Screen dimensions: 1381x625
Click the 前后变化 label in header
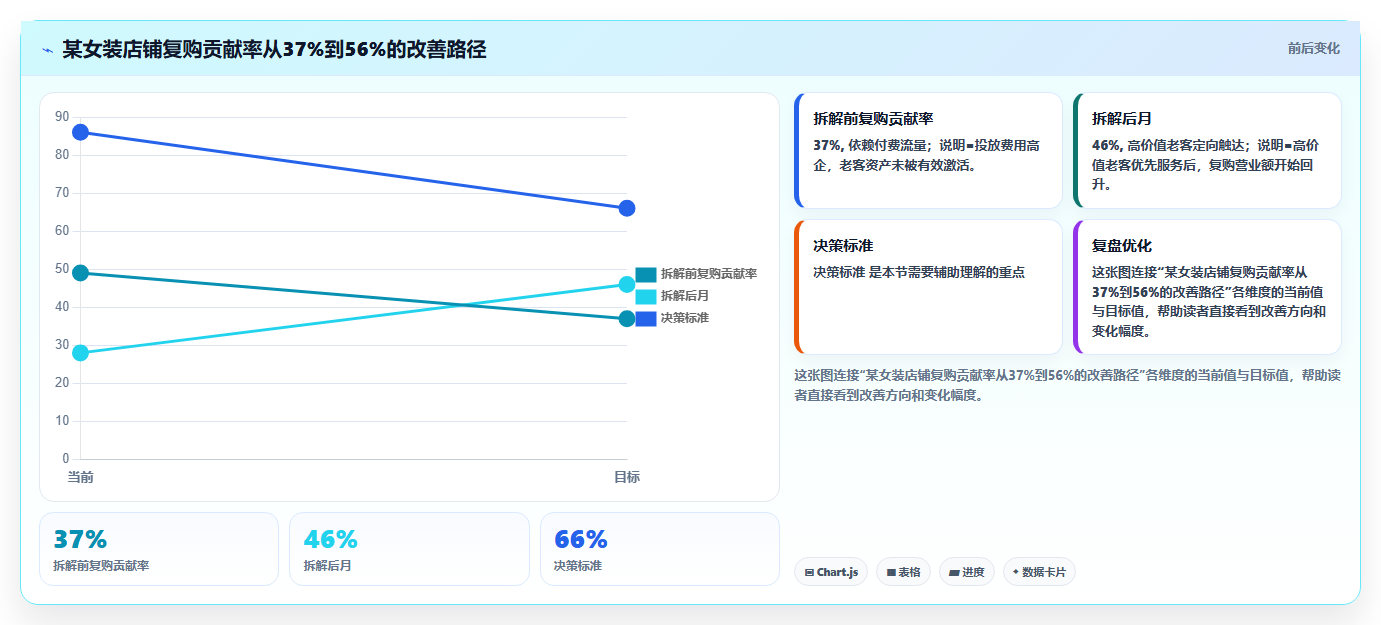coord(1313,48)
